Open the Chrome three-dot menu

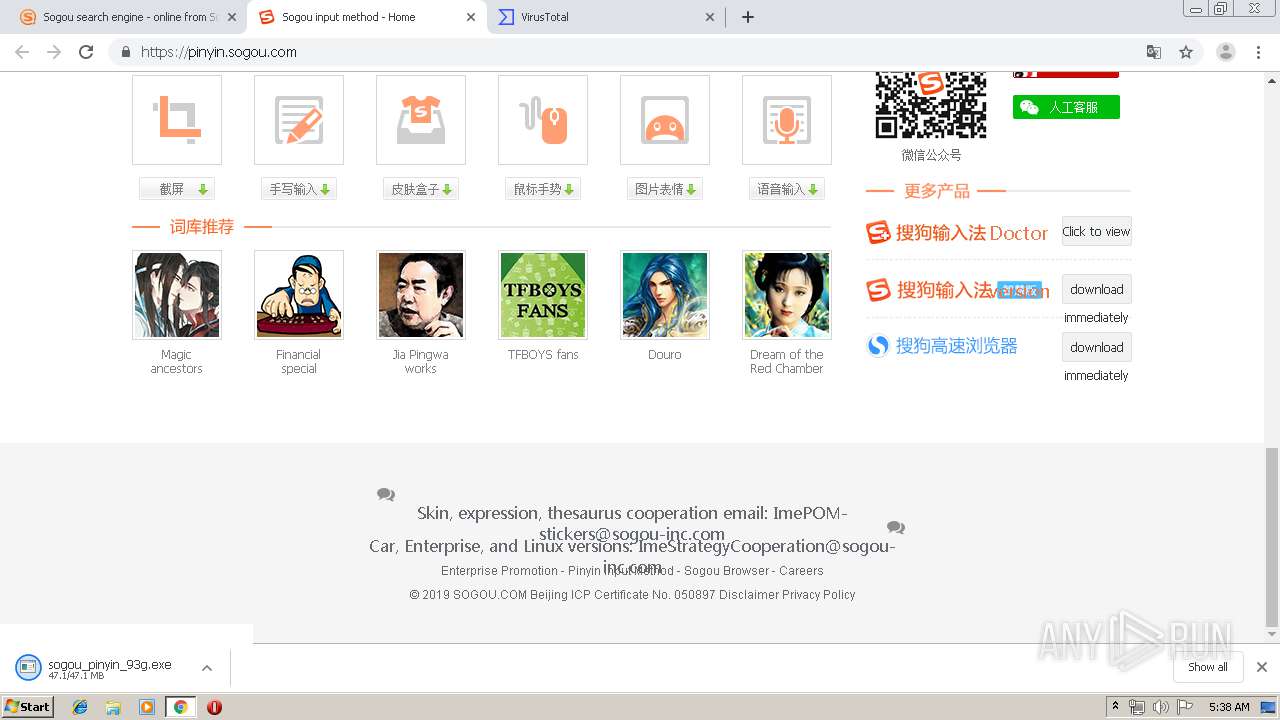tap(1258, 52)
